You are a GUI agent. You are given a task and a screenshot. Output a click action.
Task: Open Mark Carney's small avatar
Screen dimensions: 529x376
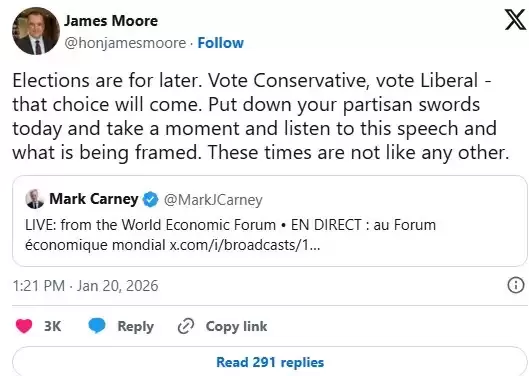point(35,199)
